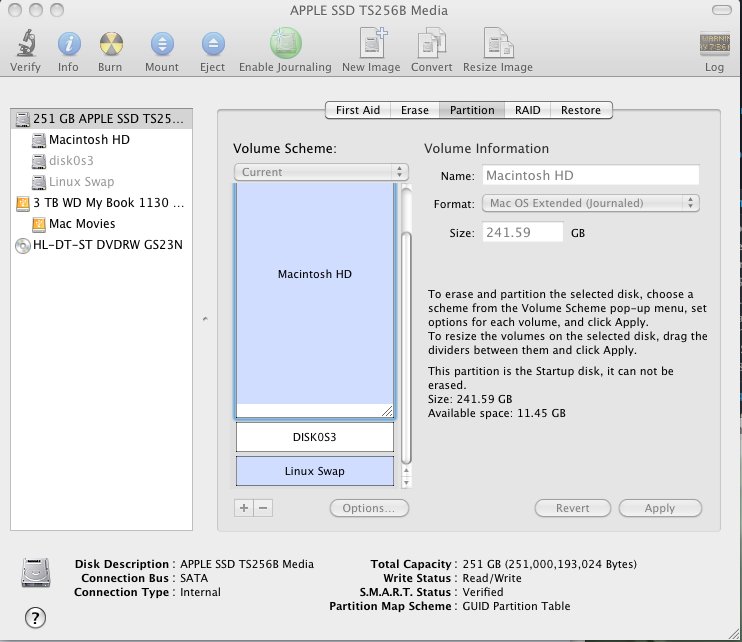Click the Options... button
The height and width of the screenshot is (642, 742).
369,508
